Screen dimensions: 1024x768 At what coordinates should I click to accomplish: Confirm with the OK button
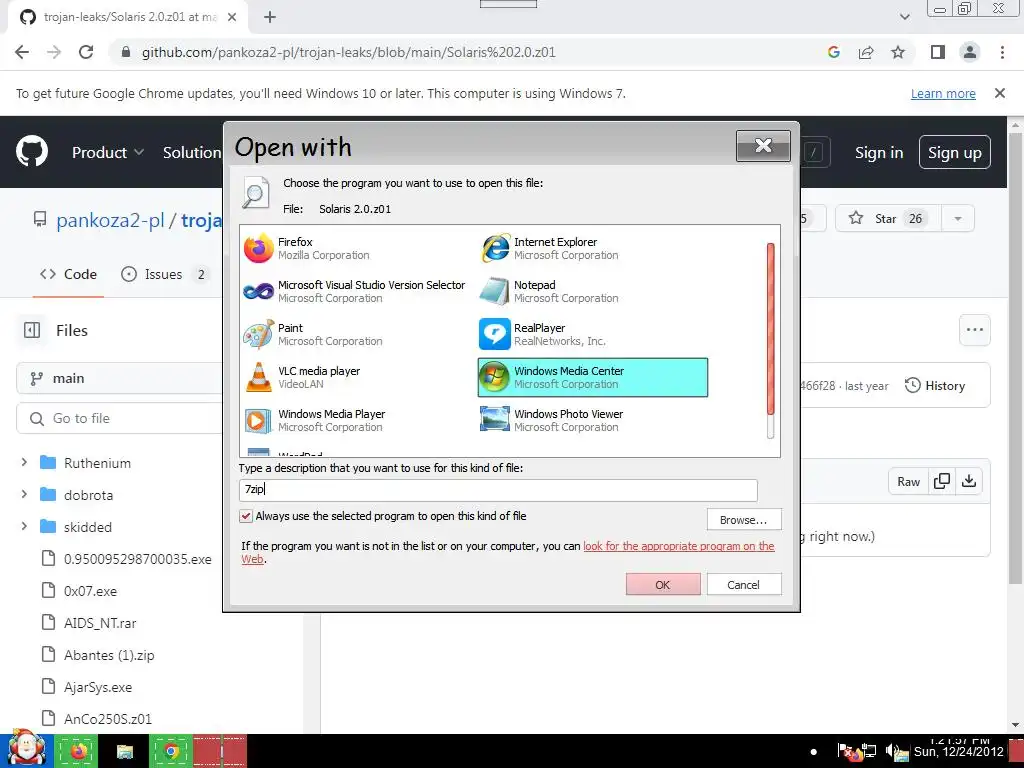663,584
